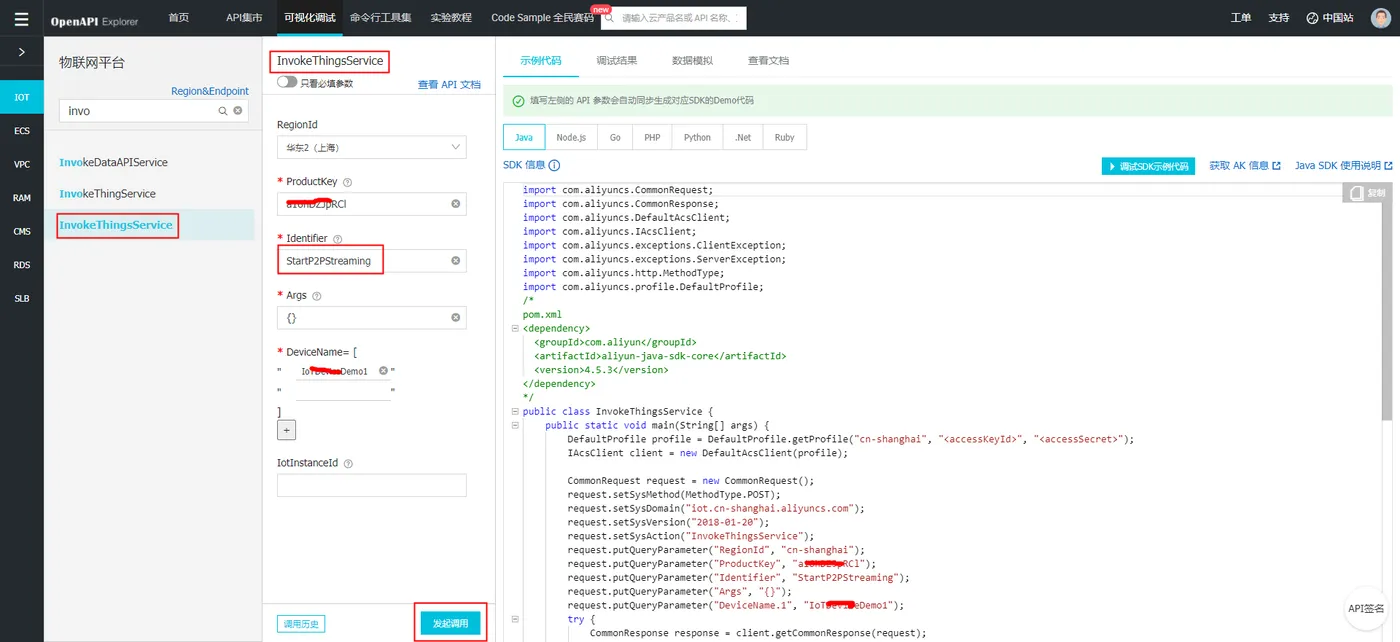Image resolution: width=1400 pixels, height=642 pixels.
Task: Select the Ruby language tab
Action: (x=784, y=137)
